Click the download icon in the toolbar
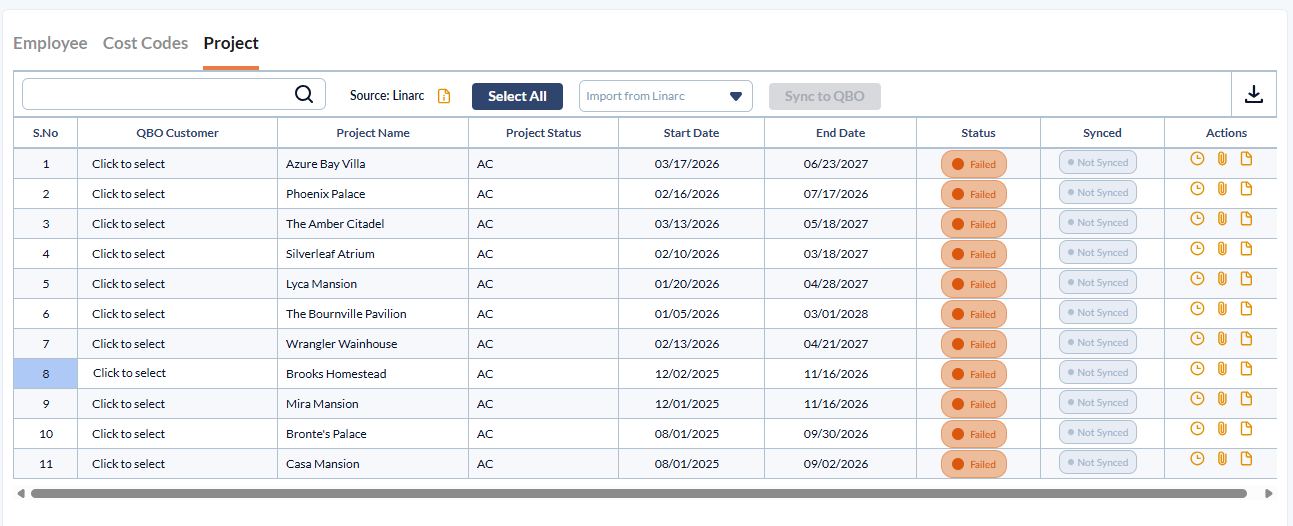The image size is (1293, 526). [1254, 94]
